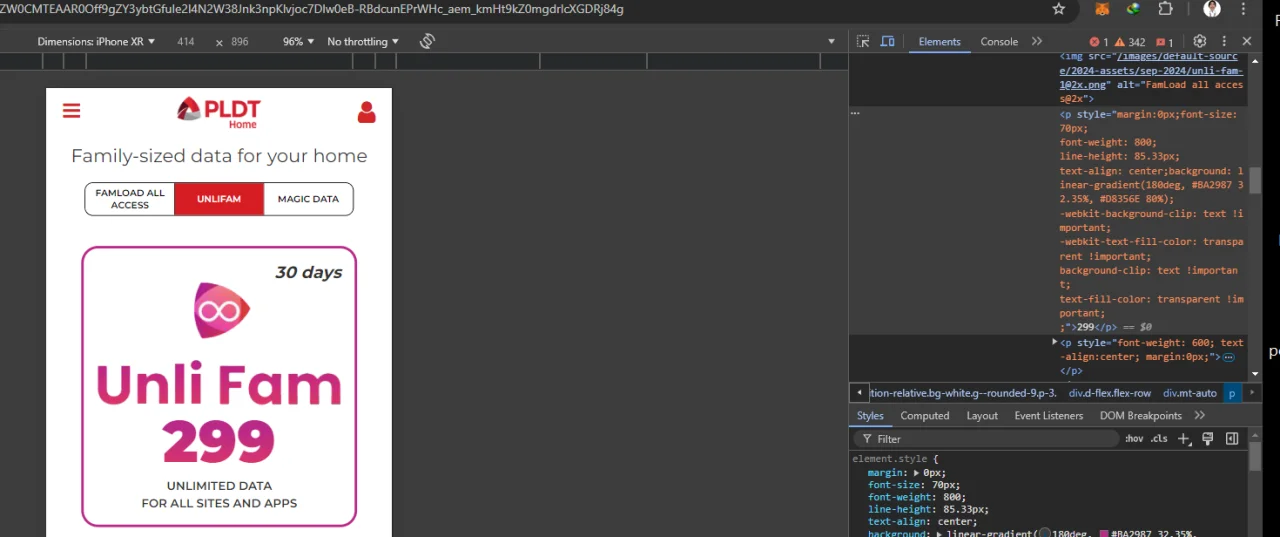Click the 342 warnings badge
Viewport: 1280px width, 537px height.
1131,42
